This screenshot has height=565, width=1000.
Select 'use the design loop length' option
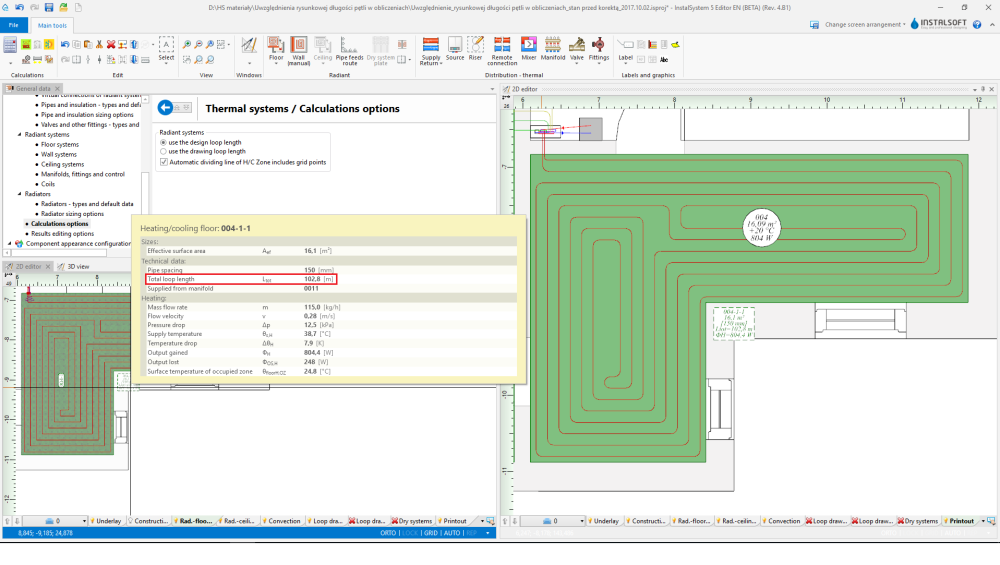click(x=163, y=142)
